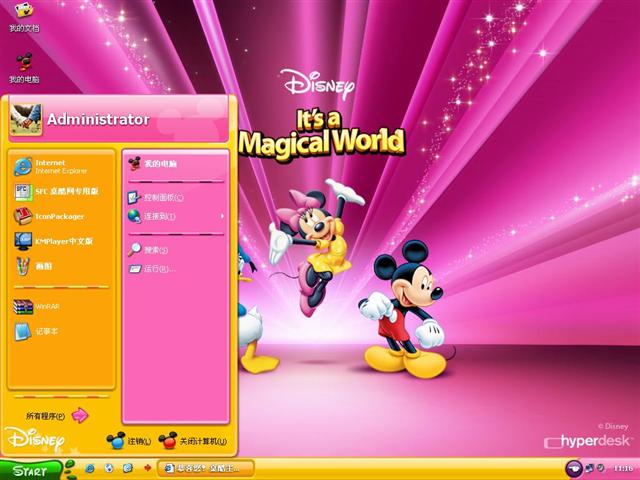The width and height of the screenshot is (640, 480).
Task: Click the globe quick launch icon
Action: [x=109, y=468]
